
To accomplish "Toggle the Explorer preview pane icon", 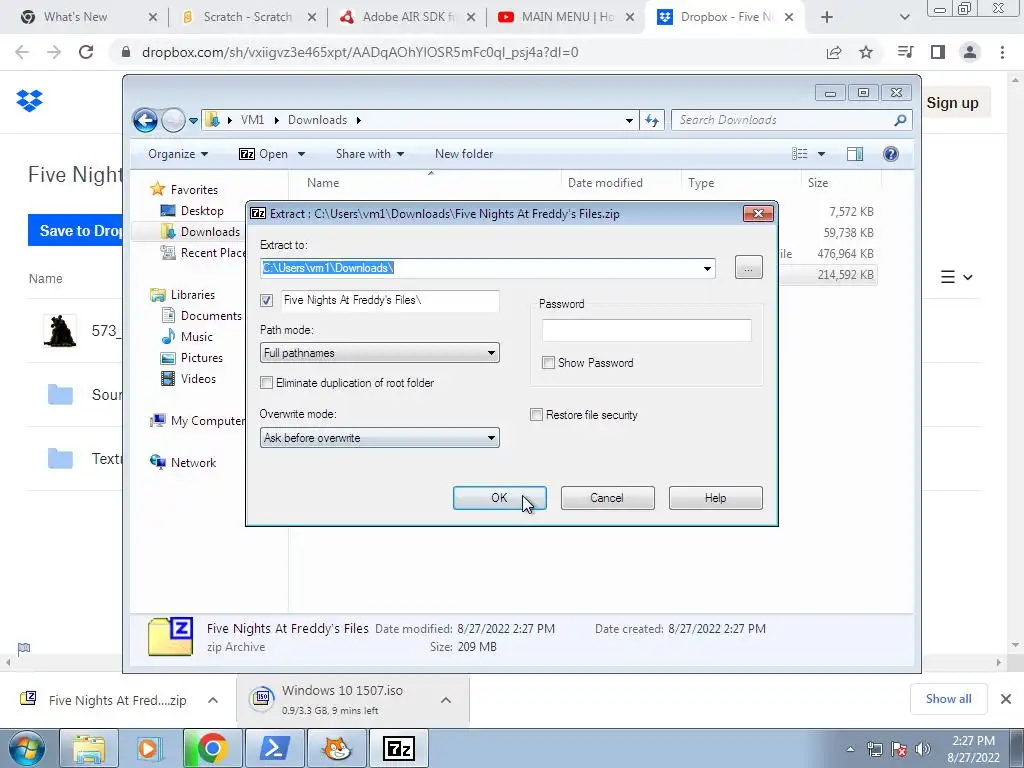I will coord(855,153).
